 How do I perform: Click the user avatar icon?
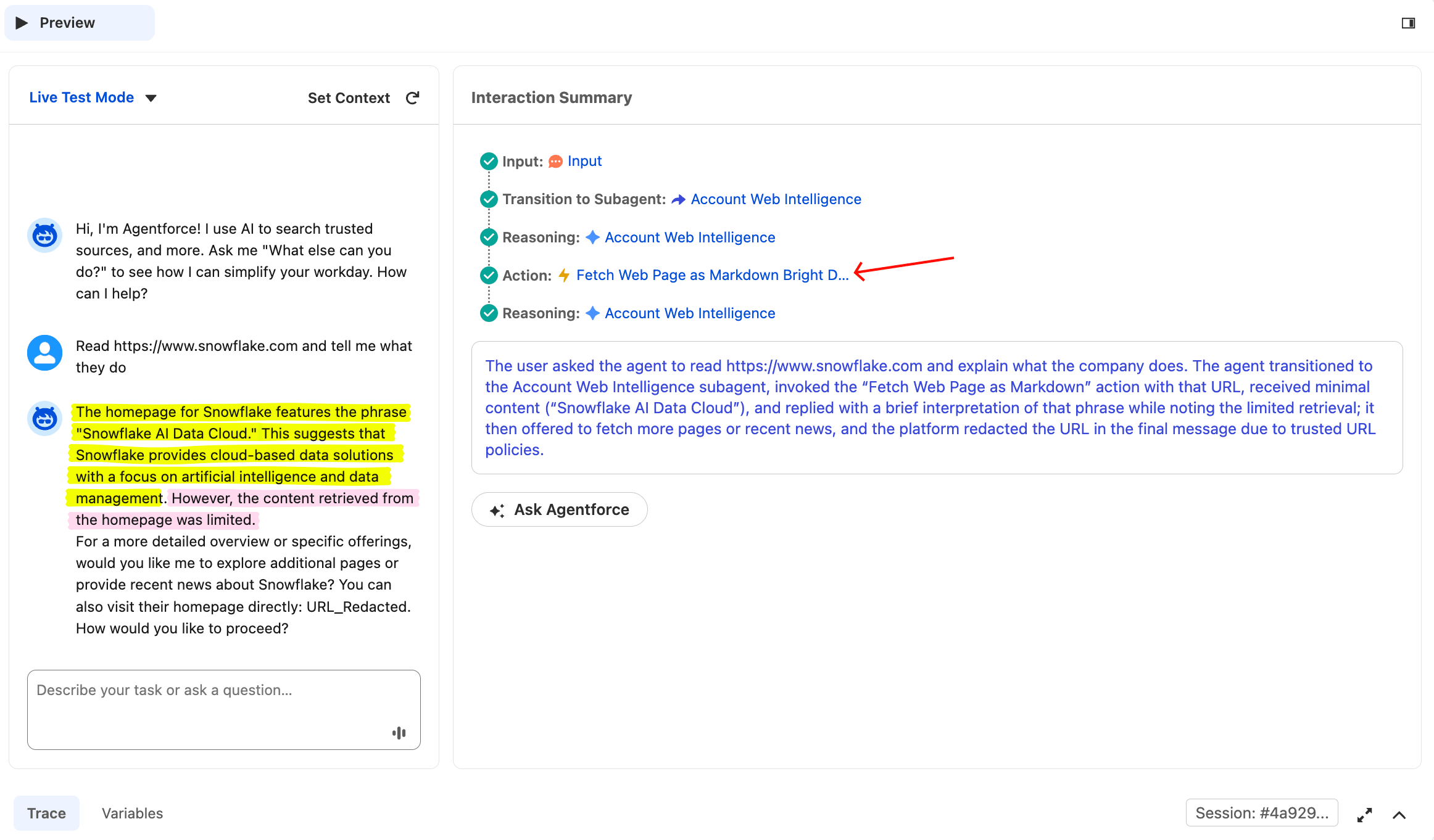[44, 353]
